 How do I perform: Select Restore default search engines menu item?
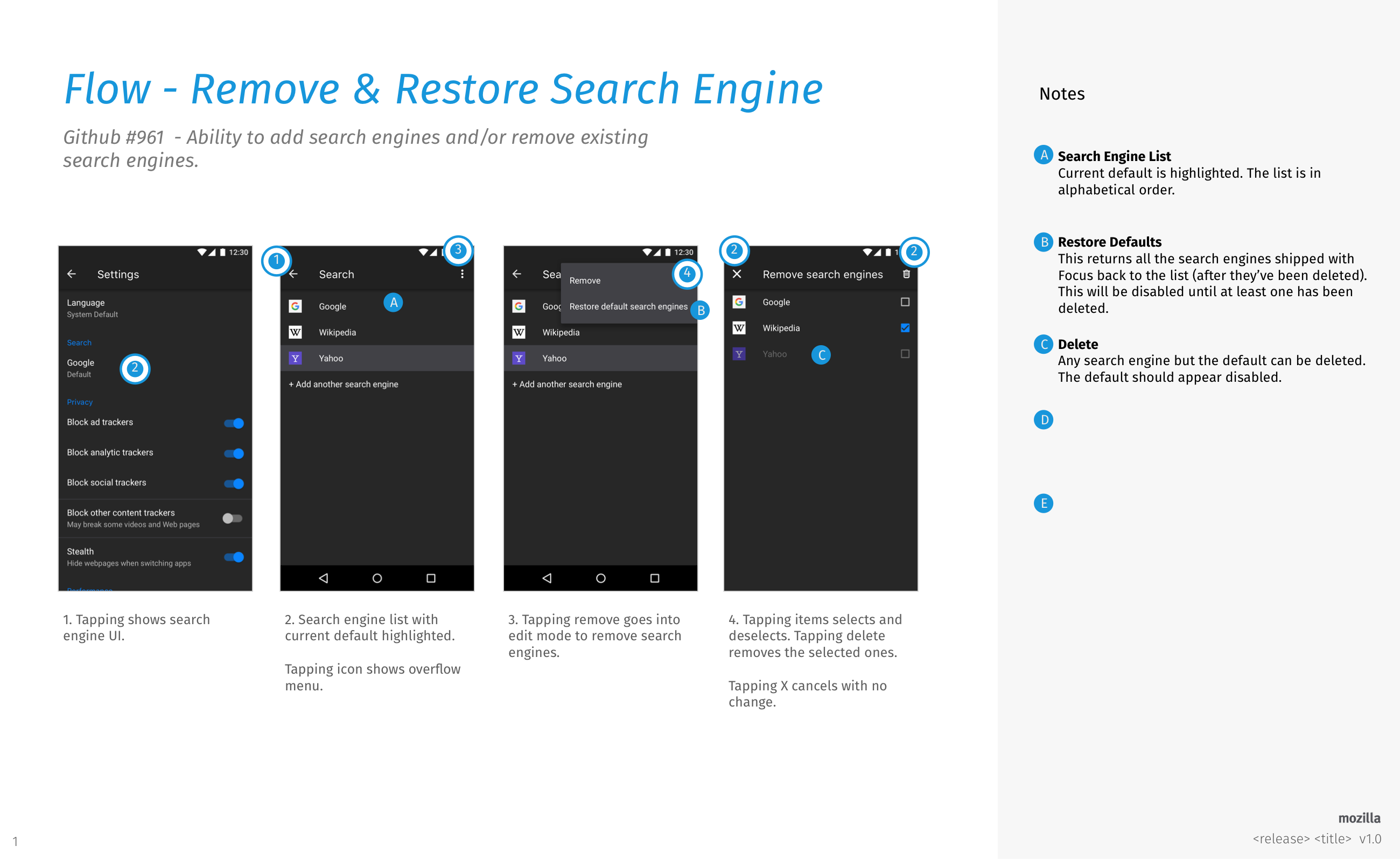tap(629, 306)
